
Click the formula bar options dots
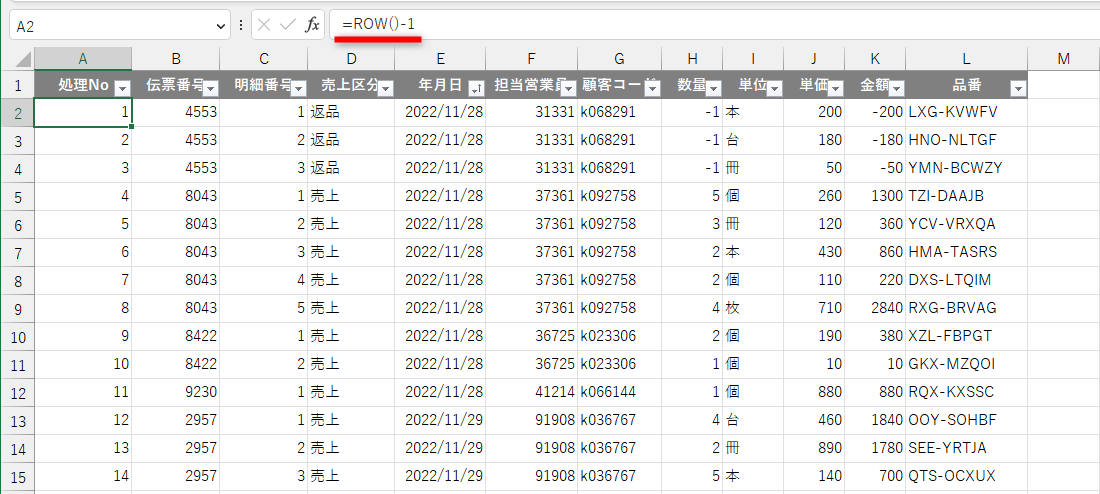[241, 25]
